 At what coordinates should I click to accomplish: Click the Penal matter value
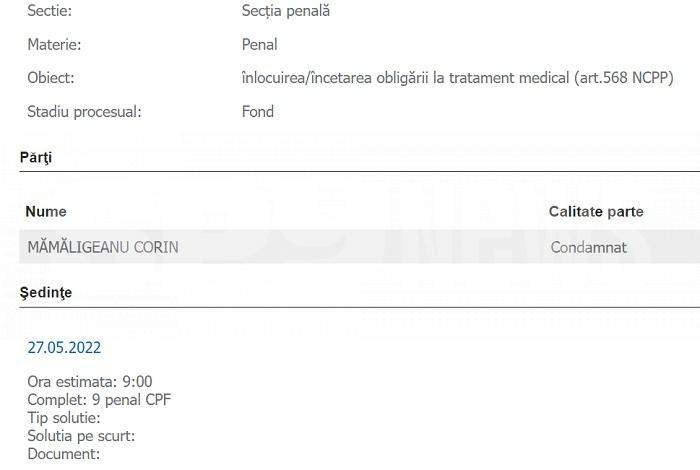259,45
